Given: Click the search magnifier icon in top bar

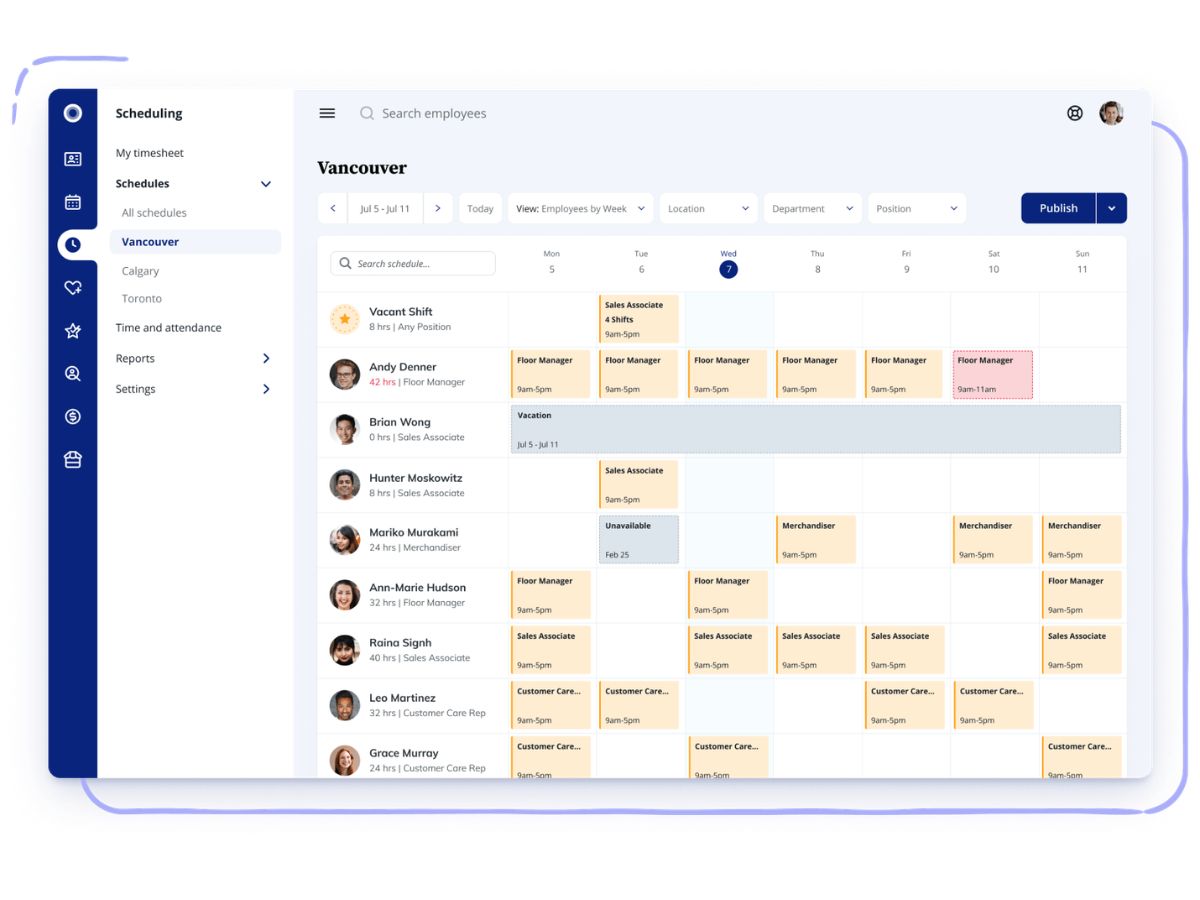Looking at the screenshot, I should coord(367,113).
